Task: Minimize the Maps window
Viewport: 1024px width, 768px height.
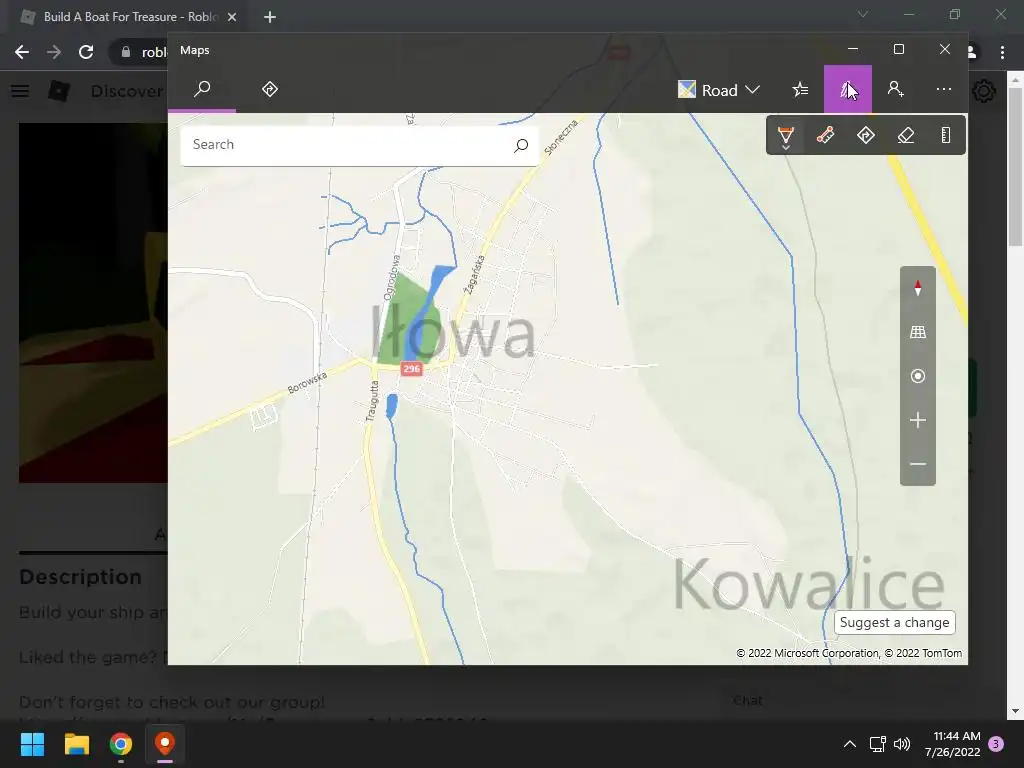Action: pyautogui.click(x=853, y=50)
